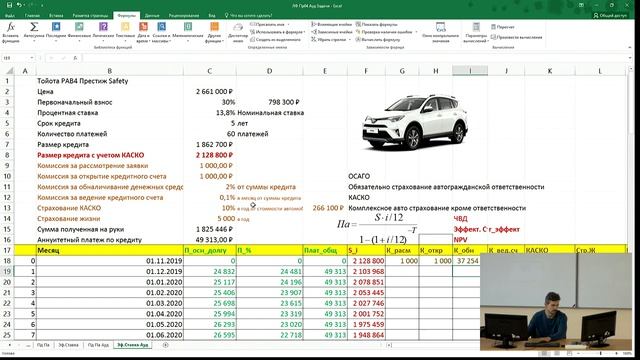This screenshot has width=640, height=360.
Task: Select cell with price 2 661 000 ₽
Action: (209, 91)
